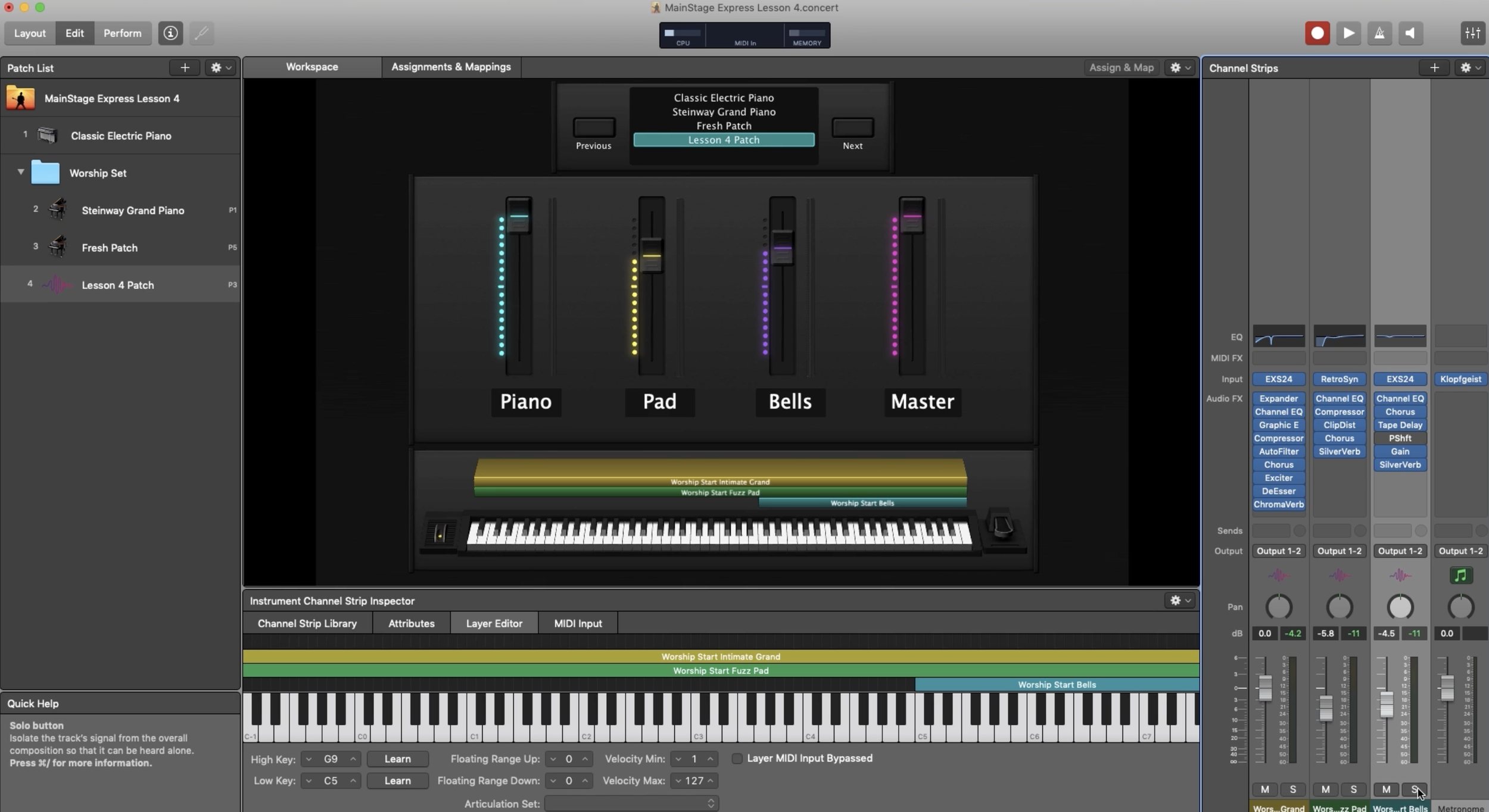Switch to Perform mode
1489x812 pixels.
click(x=122, y=33)
